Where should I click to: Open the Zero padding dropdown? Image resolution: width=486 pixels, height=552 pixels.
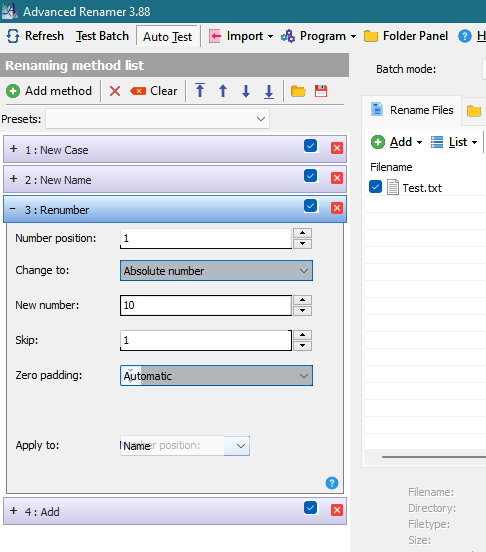[x=216, y=376]
